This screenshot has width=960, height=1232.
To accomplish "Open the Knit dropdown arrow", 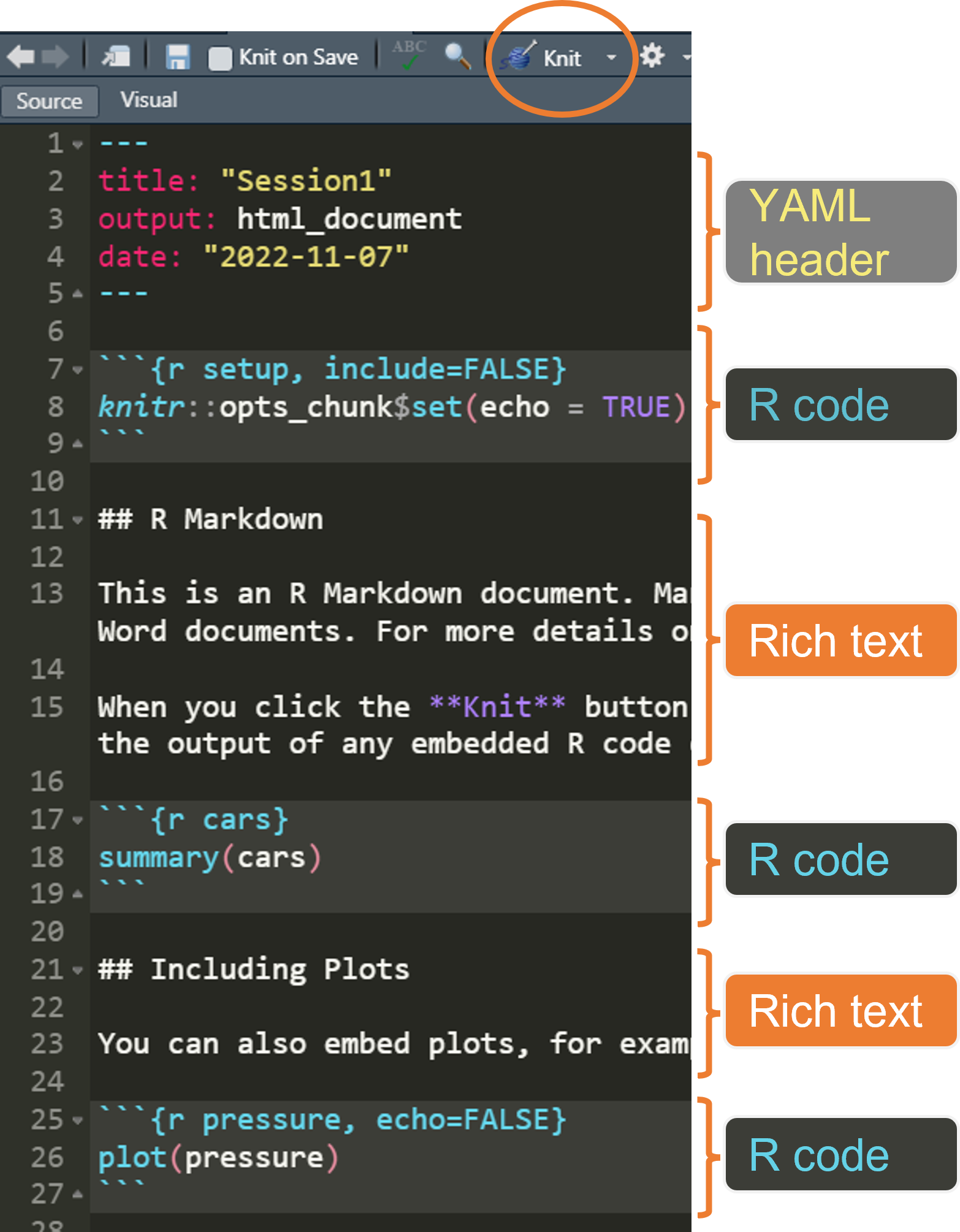I will pos(611,58).
